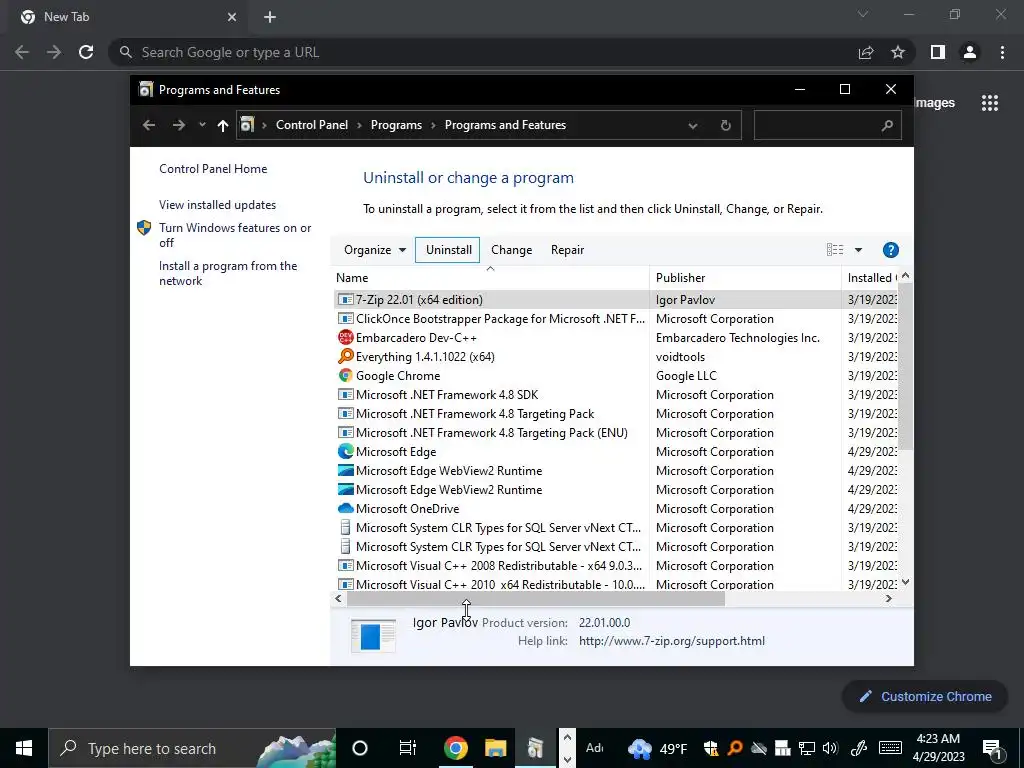Click the Microsoft OneDrive cloud icon
The width and height of the screenshot is (1024, 768).
(x=345, y=508)
